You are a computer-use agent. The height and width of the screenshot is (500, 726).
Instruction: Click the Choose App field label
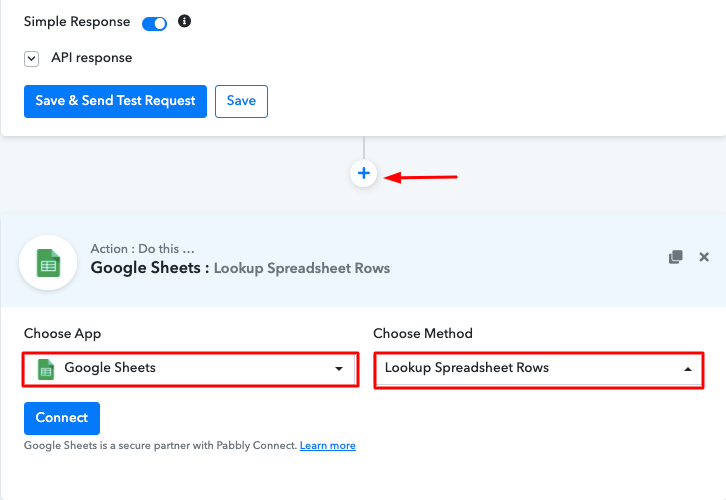[63, 334]
